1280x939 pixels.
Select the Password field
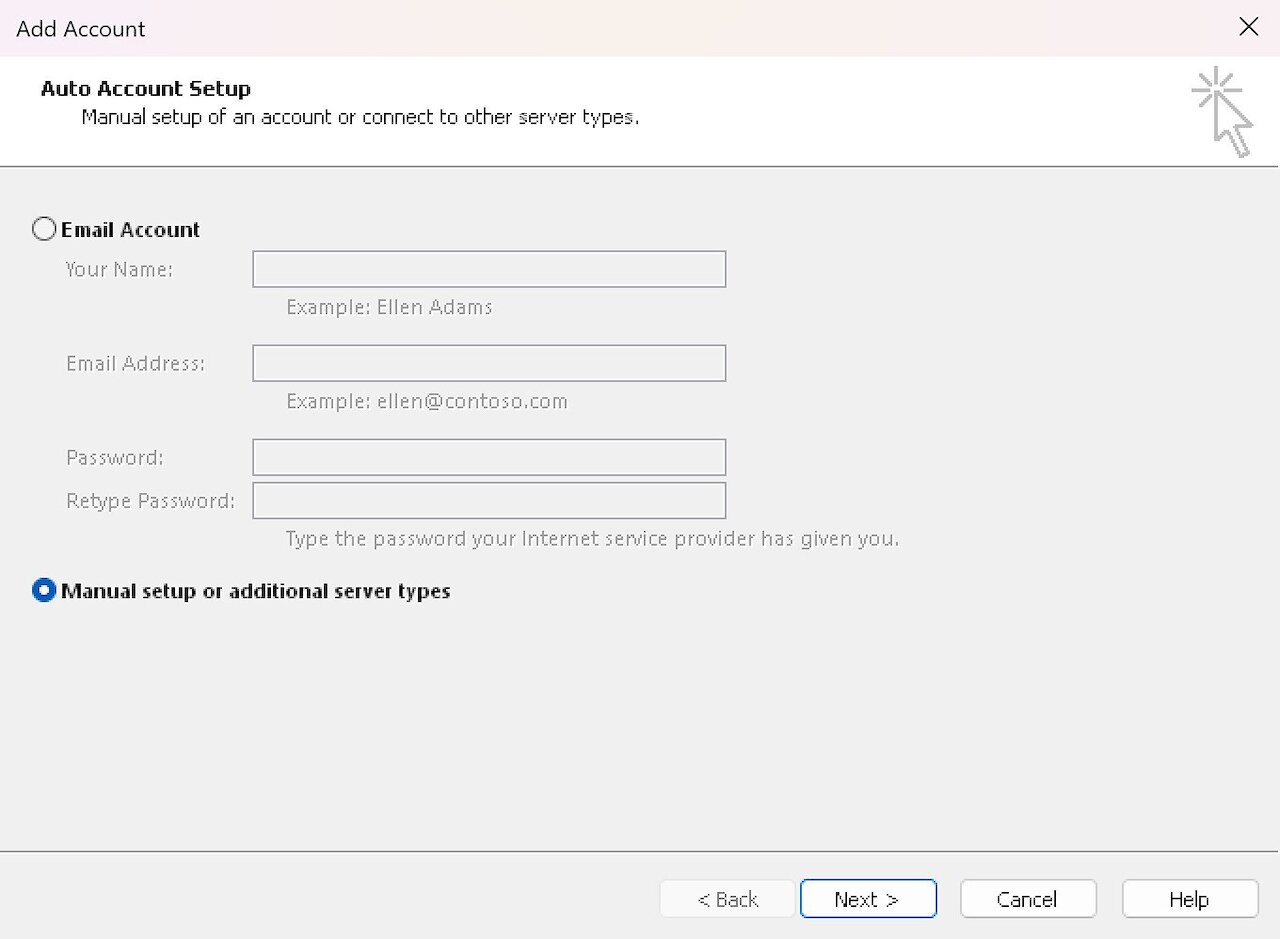click(488, 456)
